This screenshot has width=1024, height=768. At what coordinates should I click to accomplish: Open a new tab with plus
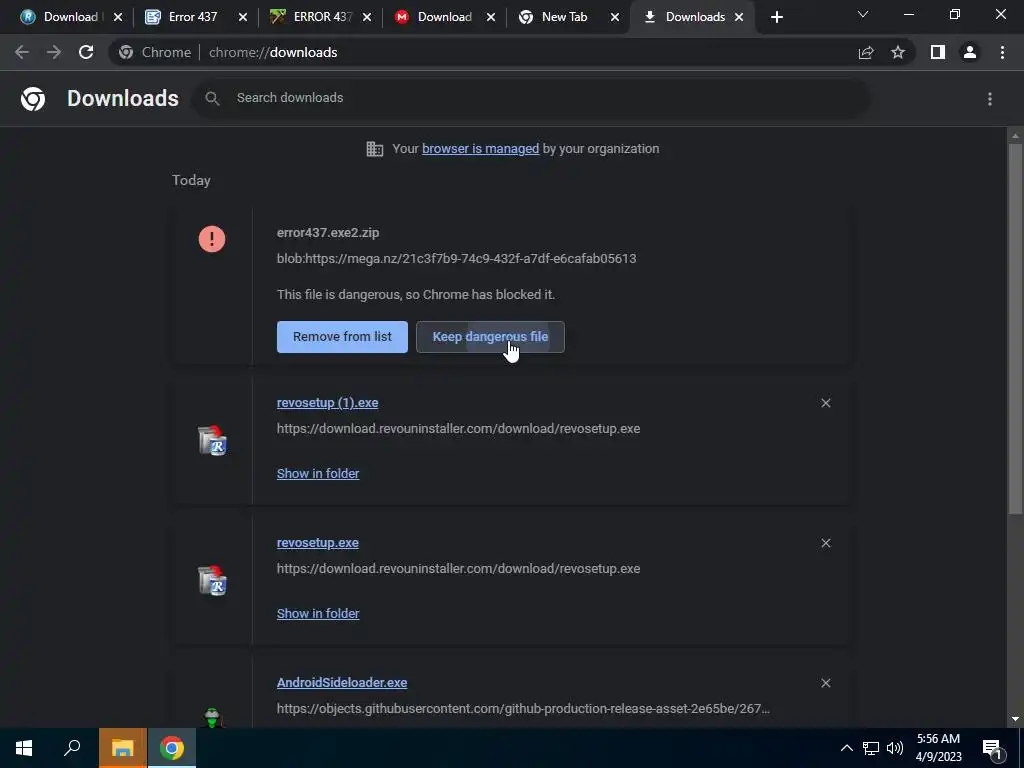776,17
